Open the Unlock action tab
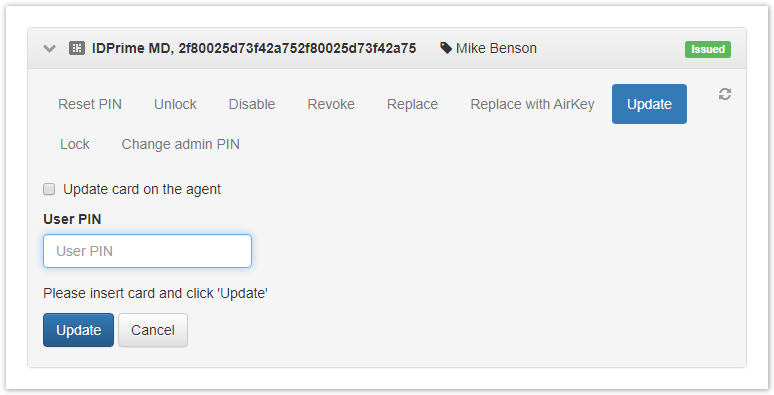The image size is (774, 395). point(175,104)
